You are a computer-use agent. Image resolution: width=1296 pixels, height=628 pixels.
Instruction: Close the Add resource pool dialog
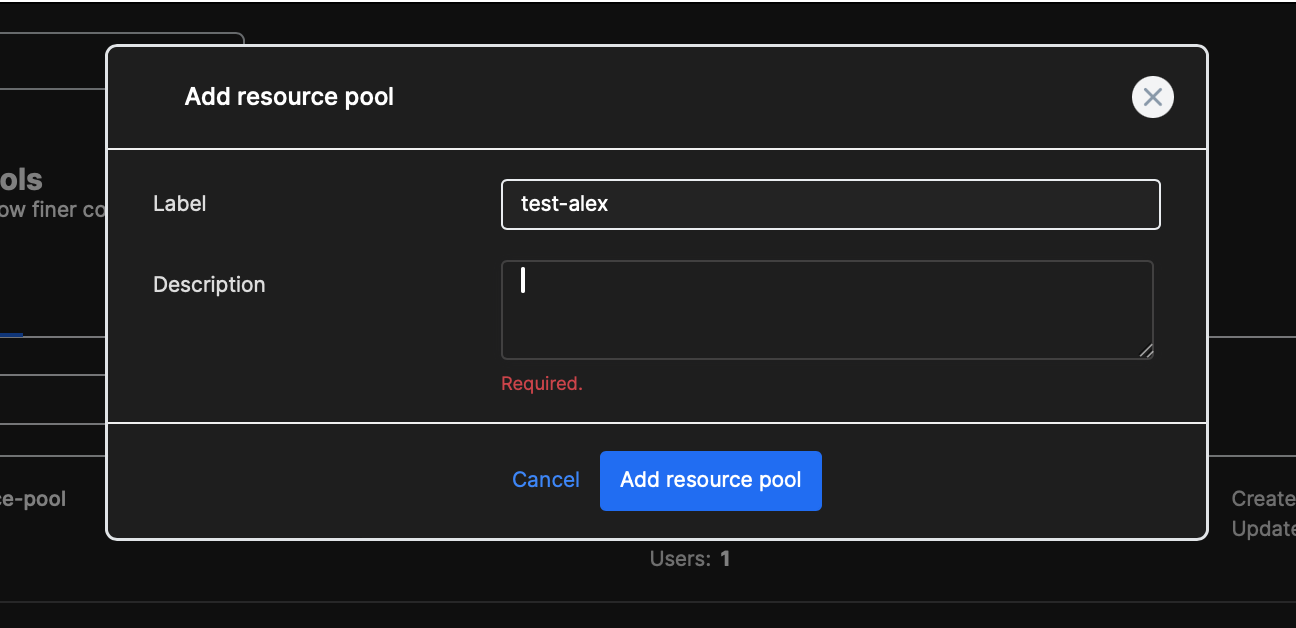(1152, 97)
